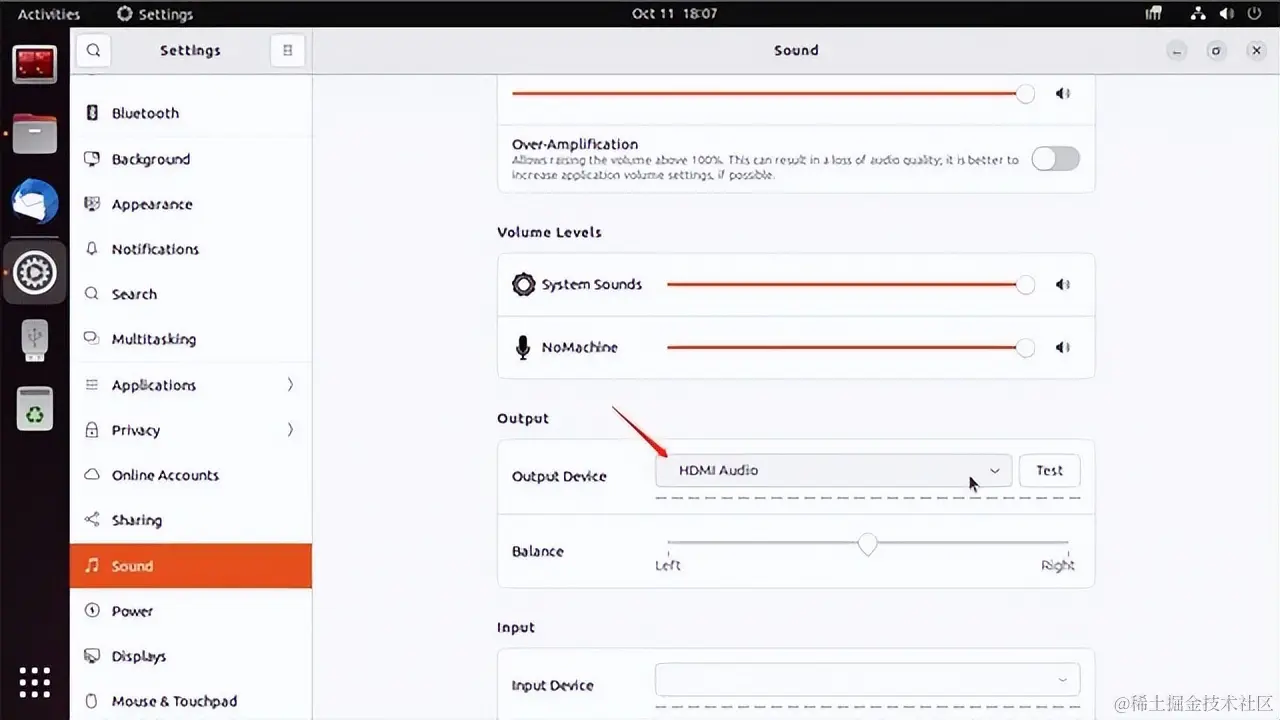
Task: Click the Multitasking icon in sidebar
Action: (92, 339)
